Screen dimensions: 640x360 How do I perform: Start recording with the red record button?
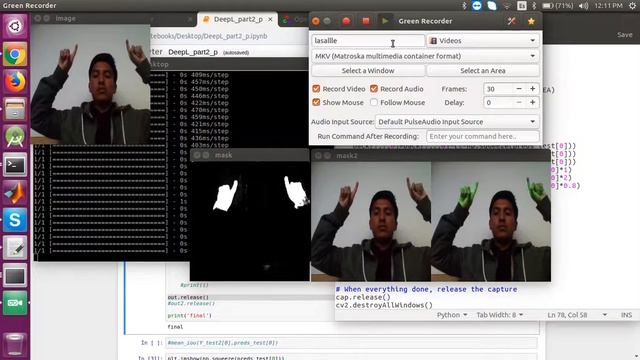346,21
